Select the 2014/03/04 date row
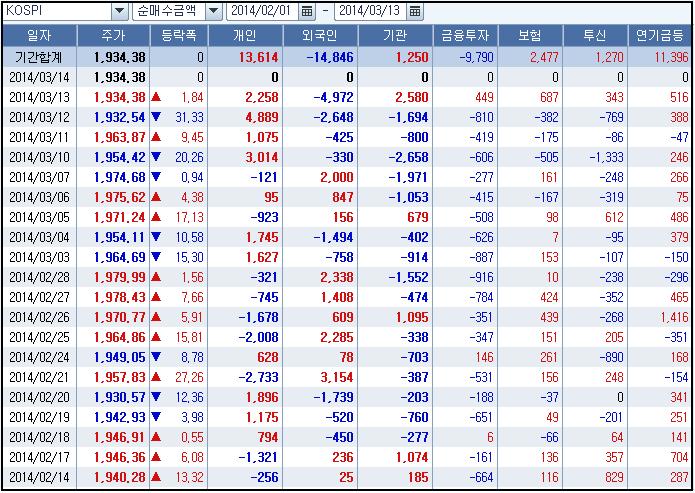 pyautogui.click(x=39, y=237)
